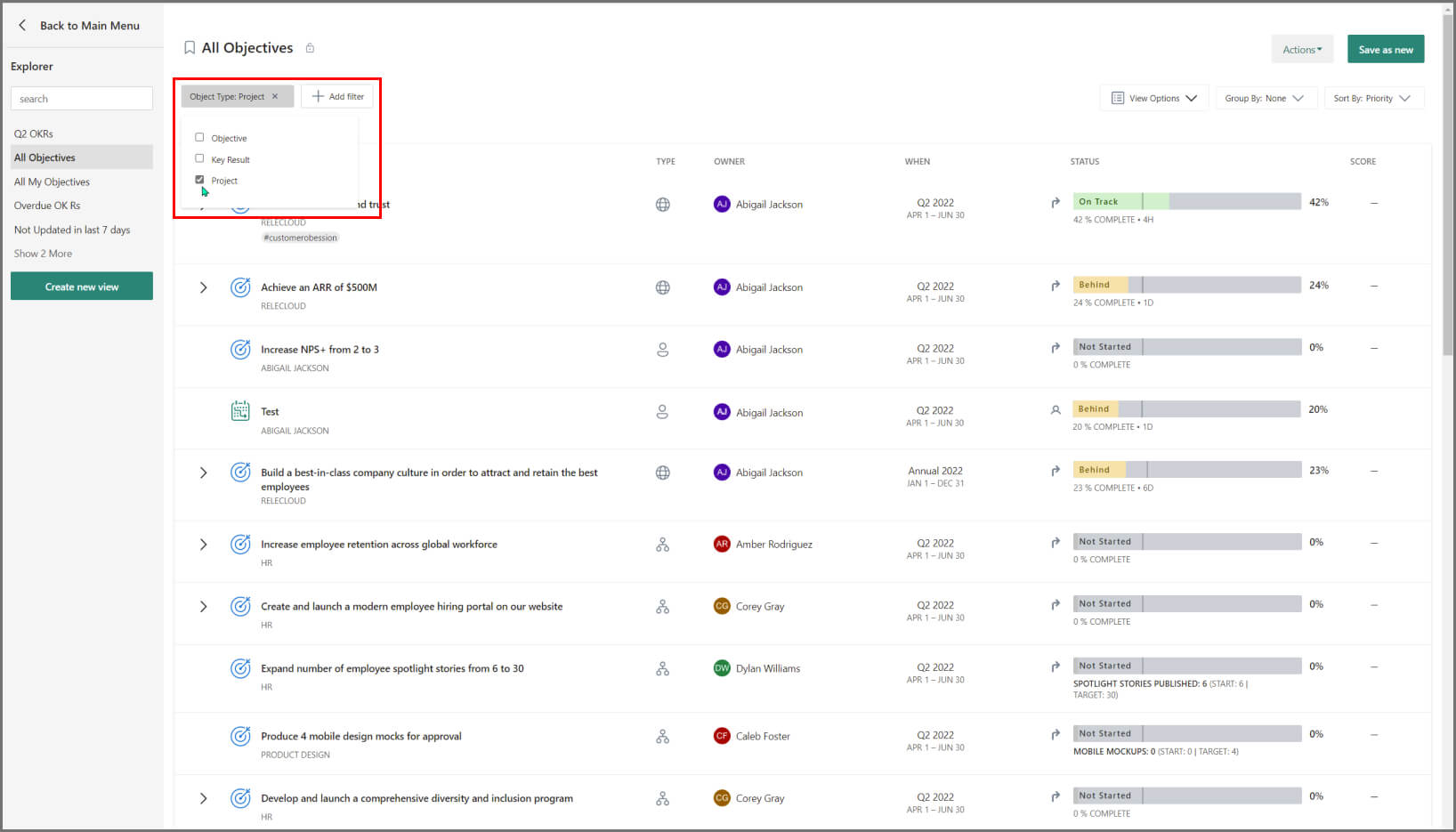This screenshot has height=832, width=1456.
Task: Click the target icon beside Increase NPS+ from 2 to 3
Action: pyautogui.click(x=240, y=350)
